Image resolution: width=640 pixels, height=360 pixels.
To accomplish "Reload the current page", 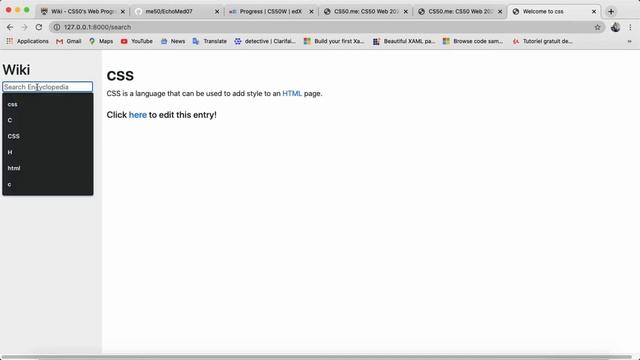I will click(39, 27).
